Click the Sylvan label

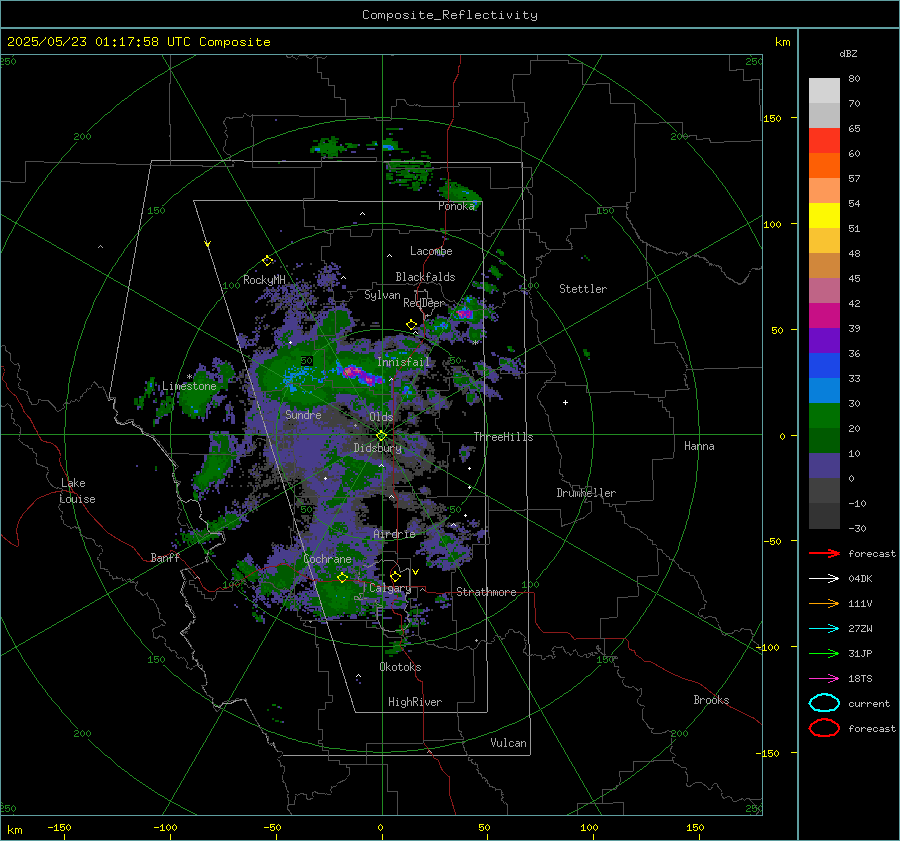[382, 295]
